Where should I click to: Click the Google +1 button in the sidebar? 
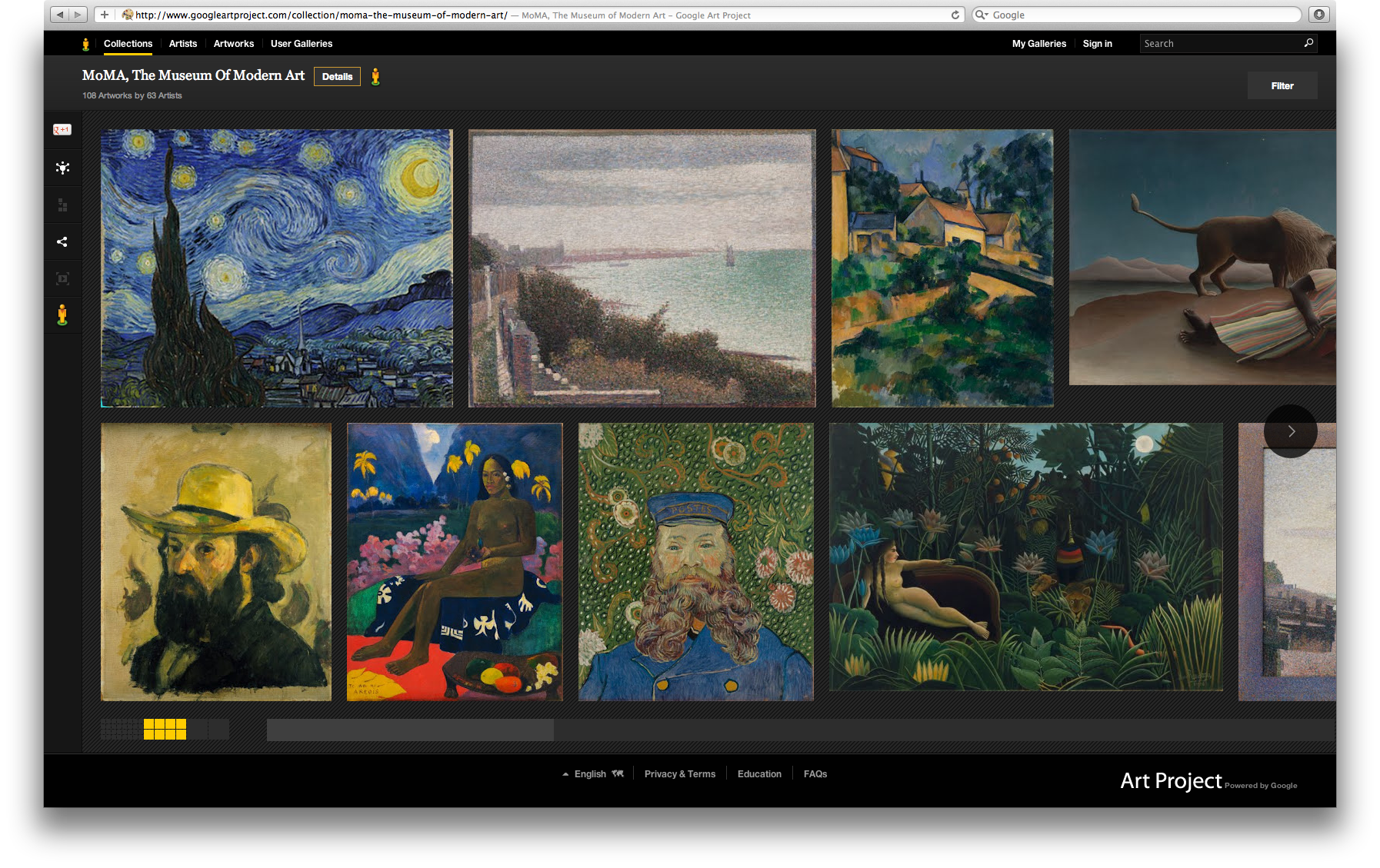[x=62, y=129]
